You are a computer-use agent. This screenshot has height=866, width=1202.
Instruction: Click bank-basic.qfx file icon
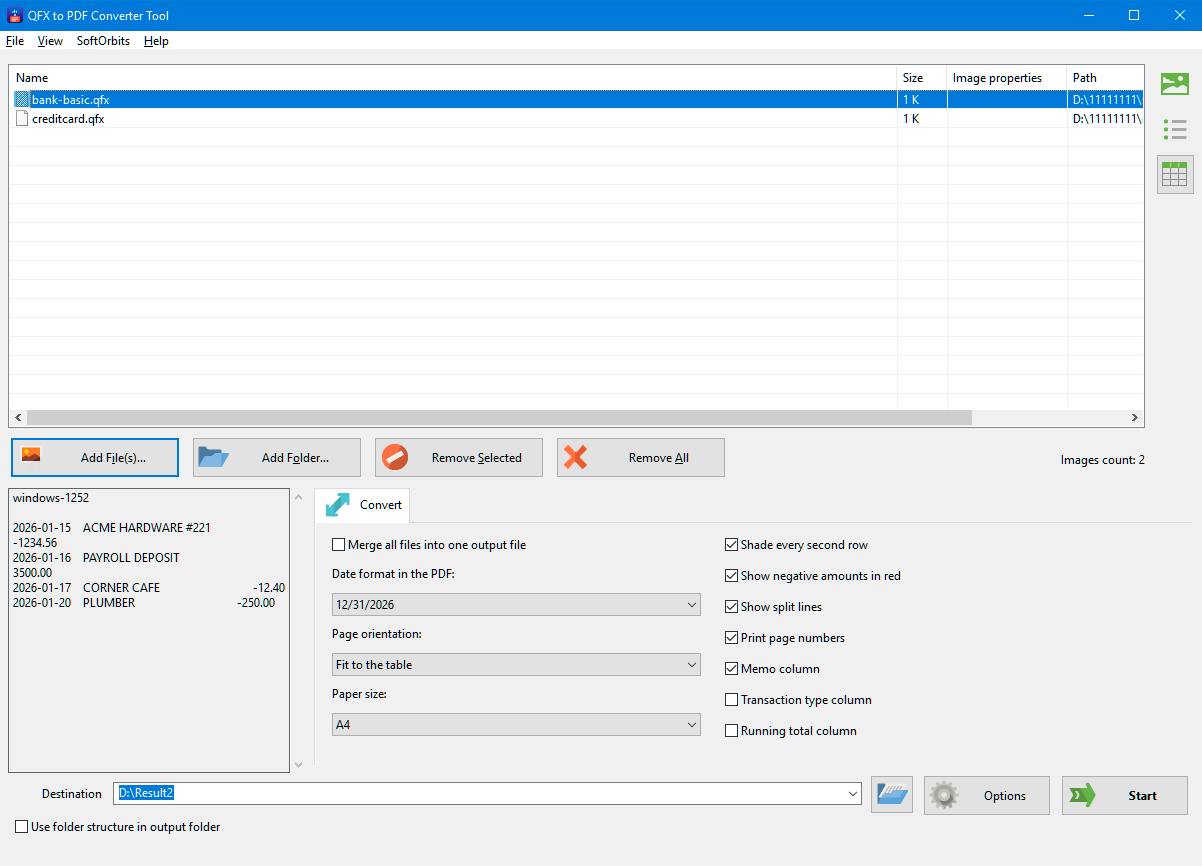coord(22,100)
